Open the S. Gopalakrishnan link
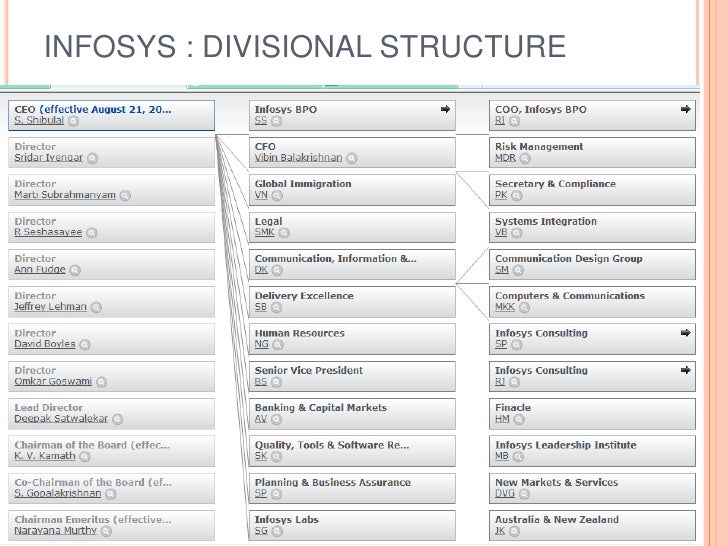Image resolution: width=728 pixels, height=546 pixels. click(58, 493)
